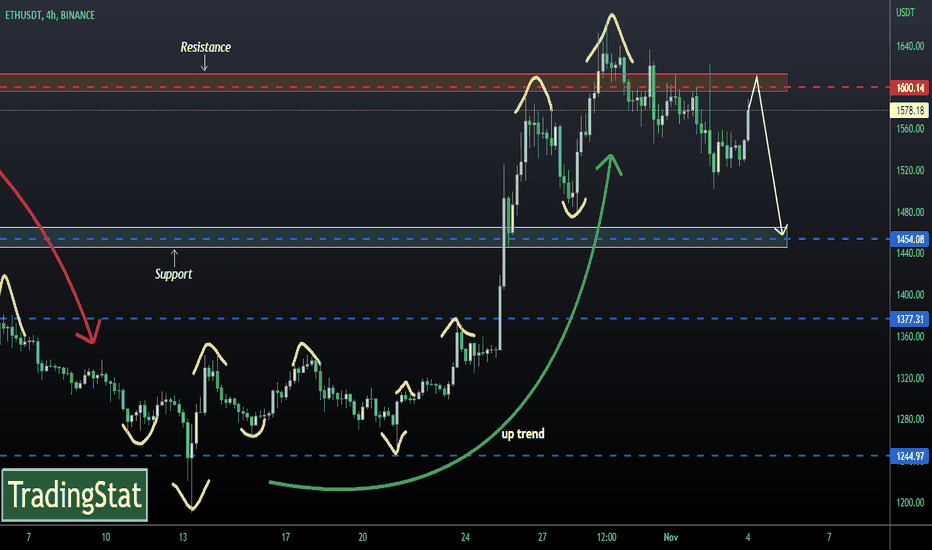Click the 1320.00 price axis value

click(x=910, y=378)
